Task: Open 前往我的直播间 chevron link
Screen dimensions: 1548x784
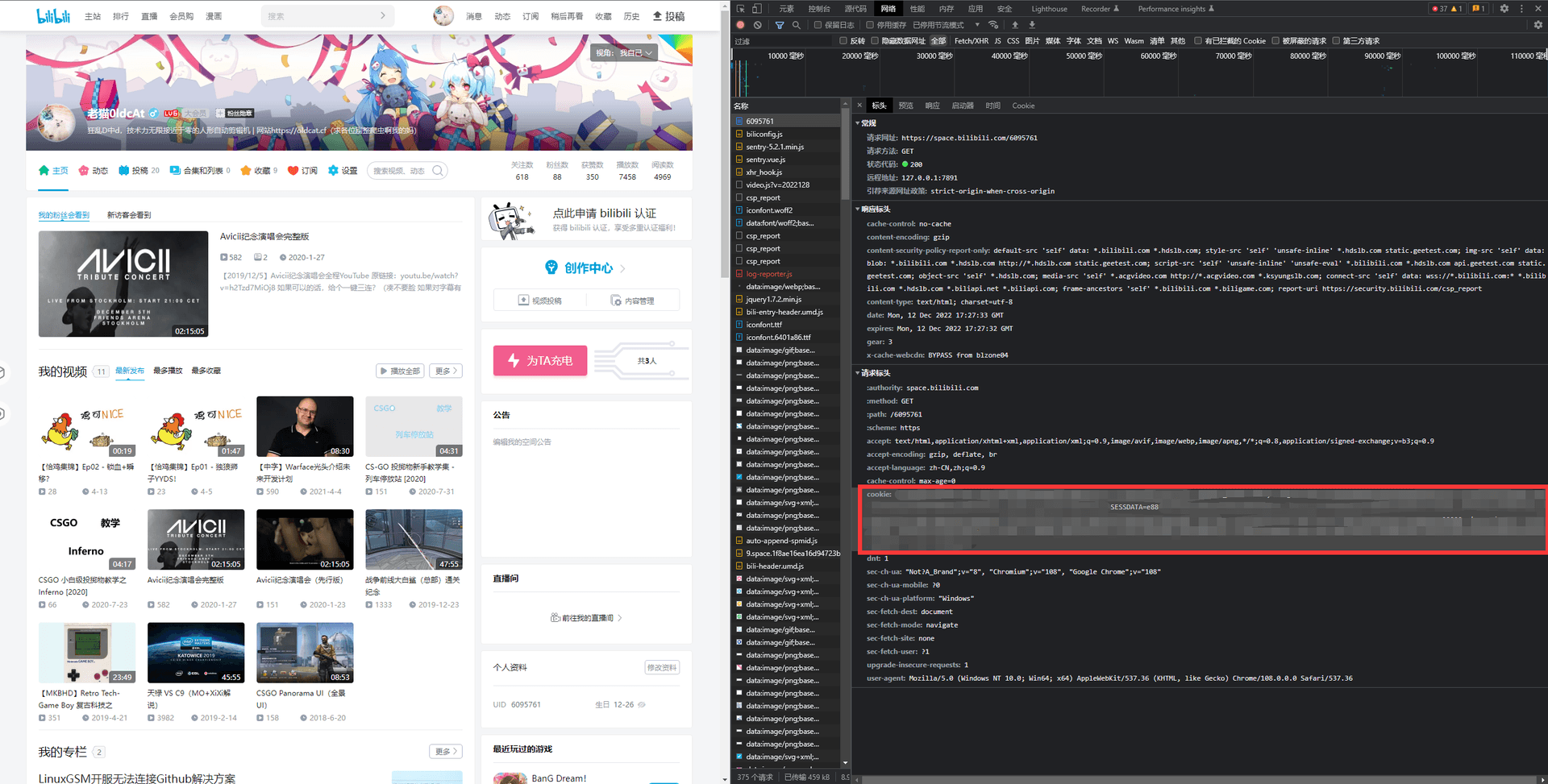Action: pos(586,618)
